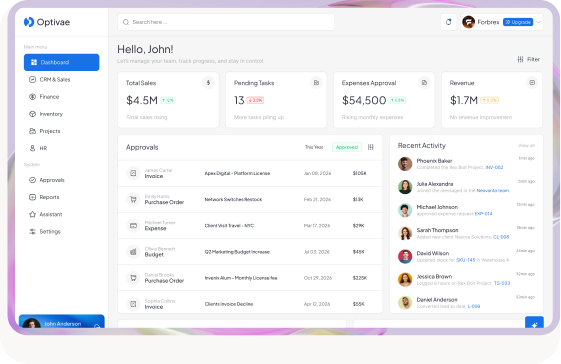561x364 pixels.
Task: Click the Olivia Bennett budget chart icon
Action: 133,252
